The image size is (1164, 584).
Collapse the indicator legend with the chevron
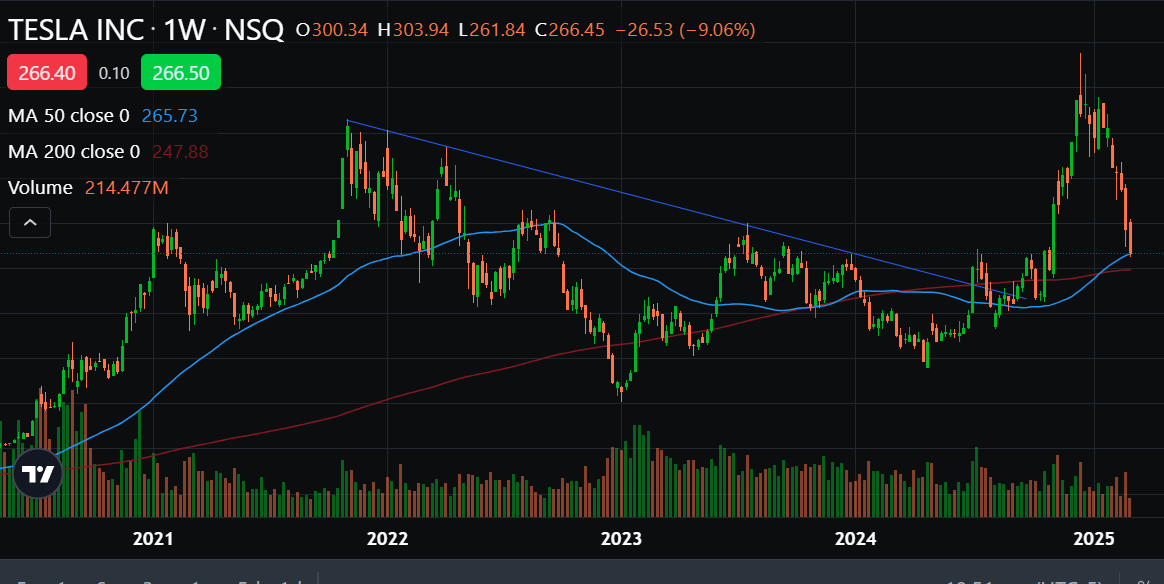[x=30, y=223]
